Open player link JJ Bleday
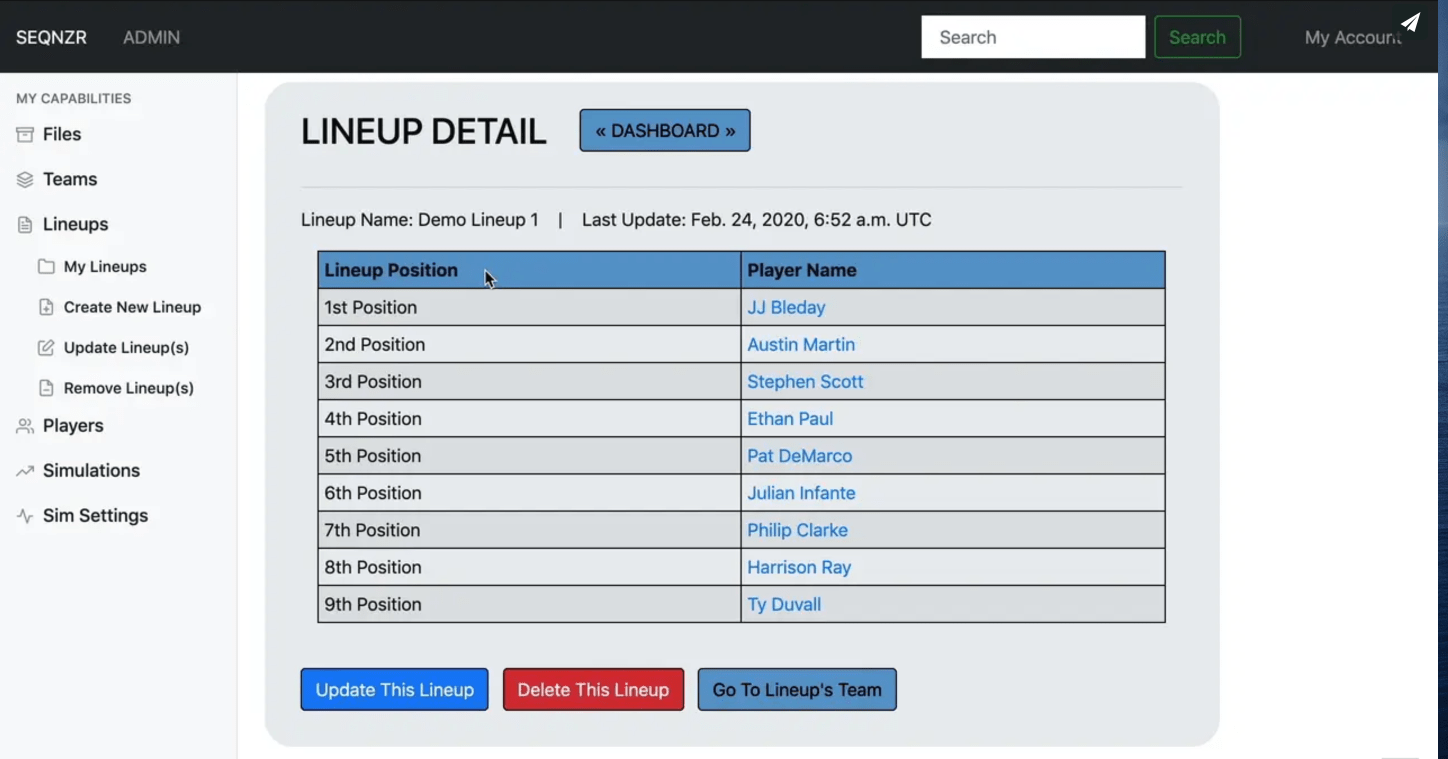Image resolution: width=1448 pixels, height=759 pixels. coord(786,307)
